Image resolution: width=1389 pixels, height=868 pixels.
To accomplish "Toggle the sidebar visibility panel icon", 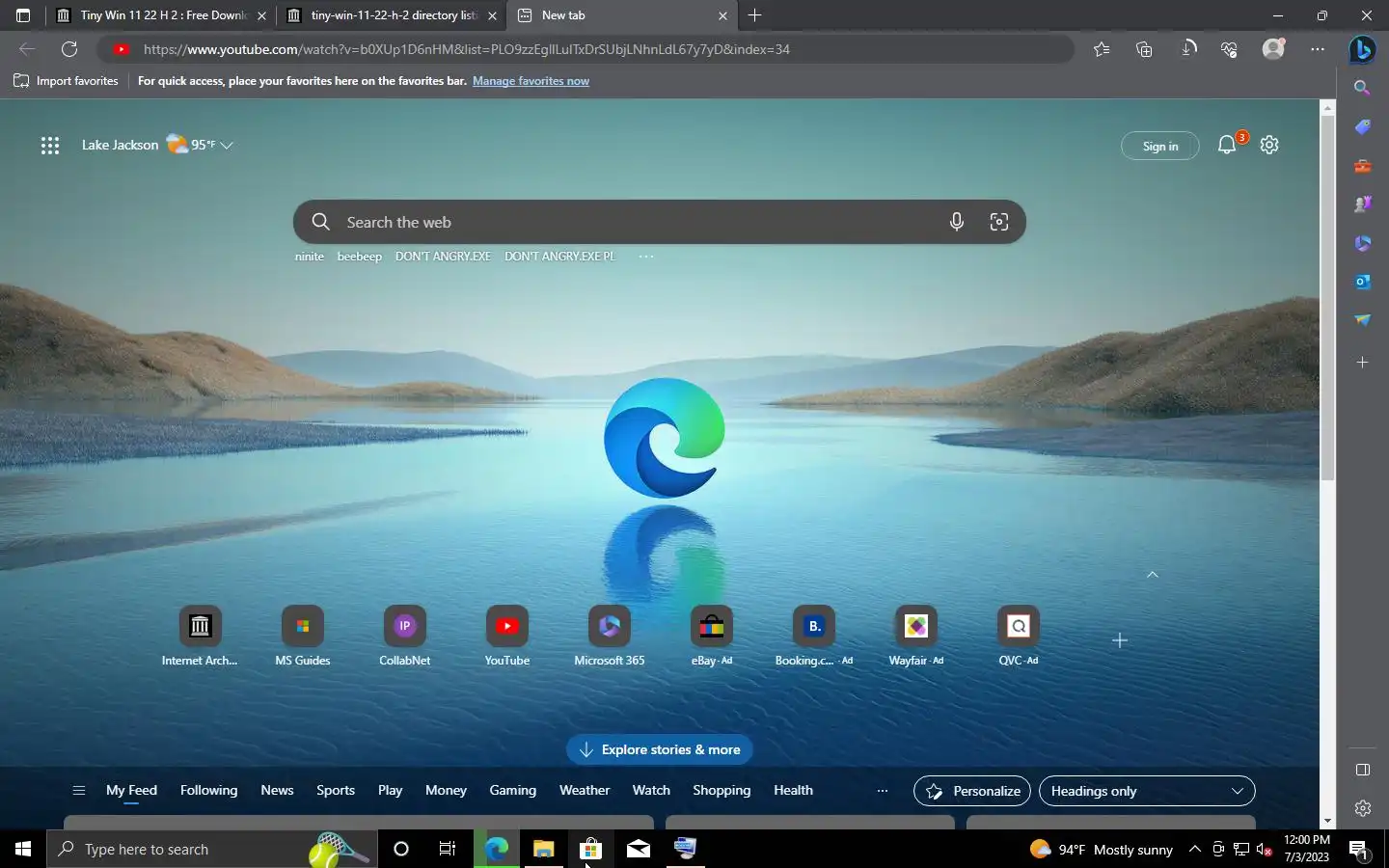I will pos(1362,770).
